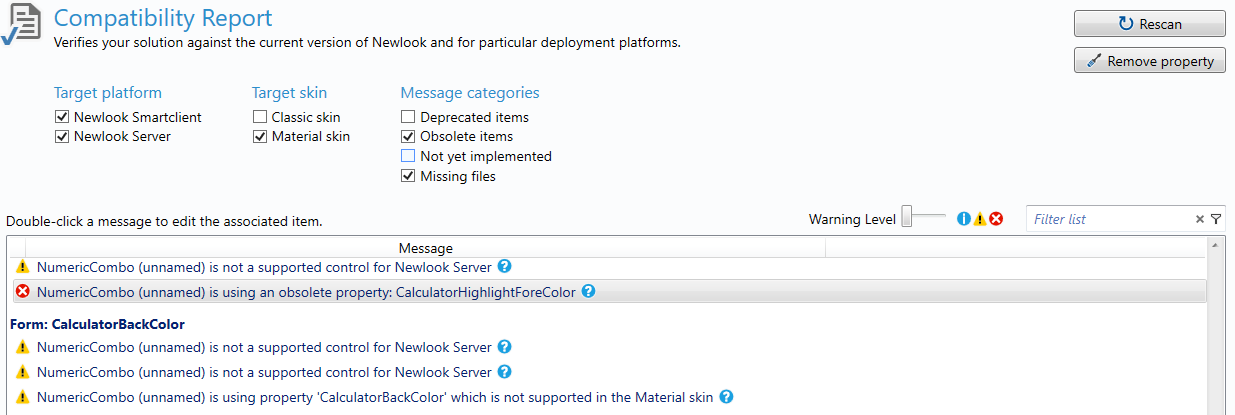The image size is (1235, 415).
Task: Open the filter funnel icon in the filter box
Action: 1216,219
